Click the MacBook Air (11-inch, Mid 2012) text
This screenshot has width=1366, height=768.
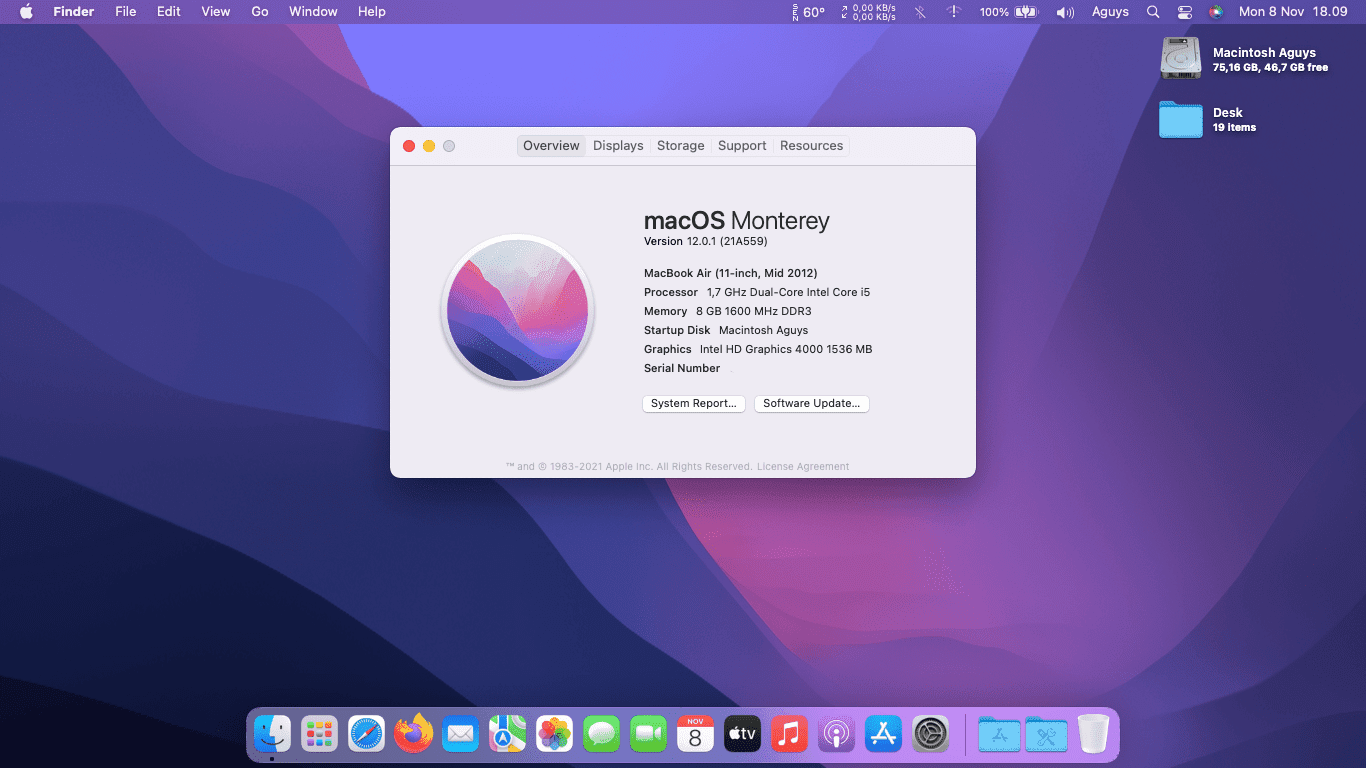731,273
